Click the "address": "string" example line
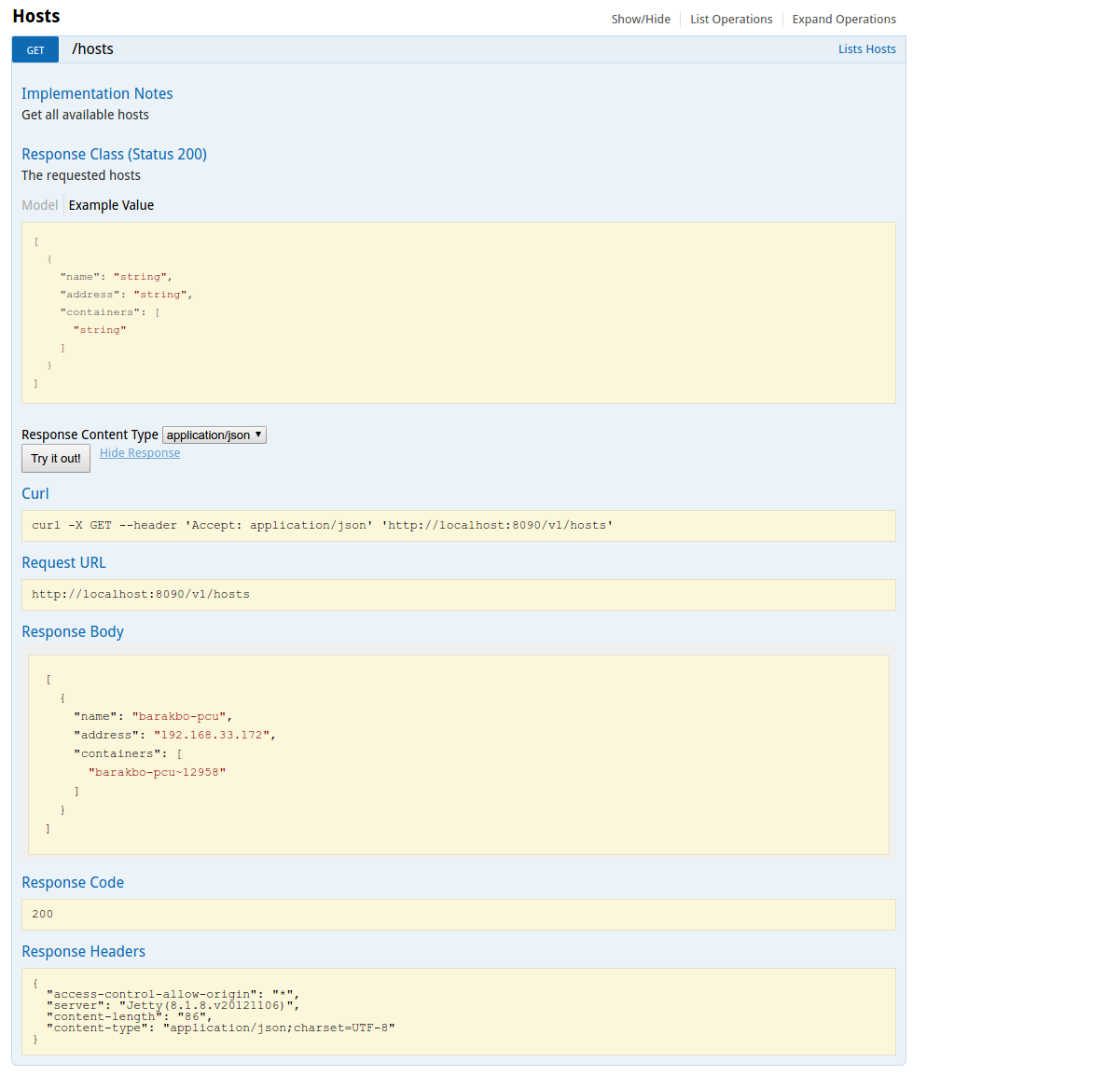The image size is (1120, 1090). click(126, 295)
